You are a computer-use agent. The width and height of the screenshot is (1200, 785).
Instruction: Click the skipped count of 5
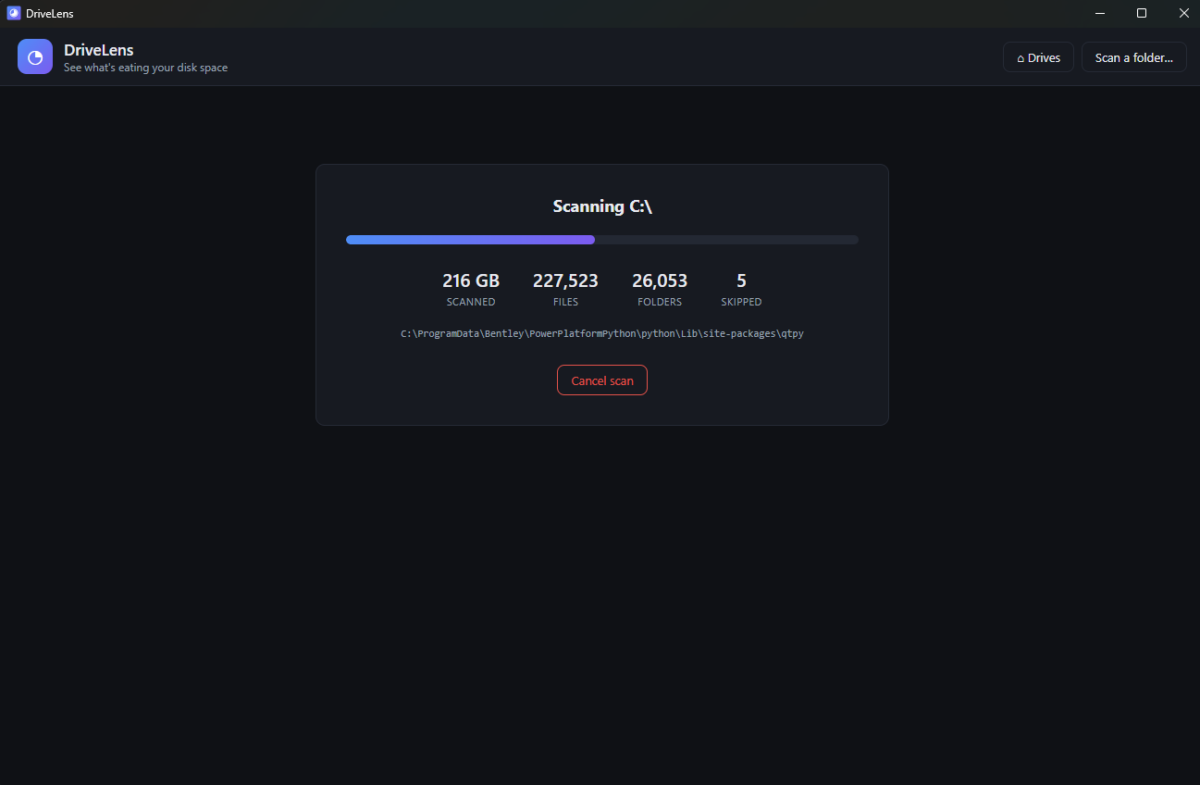tap(741, 281)
